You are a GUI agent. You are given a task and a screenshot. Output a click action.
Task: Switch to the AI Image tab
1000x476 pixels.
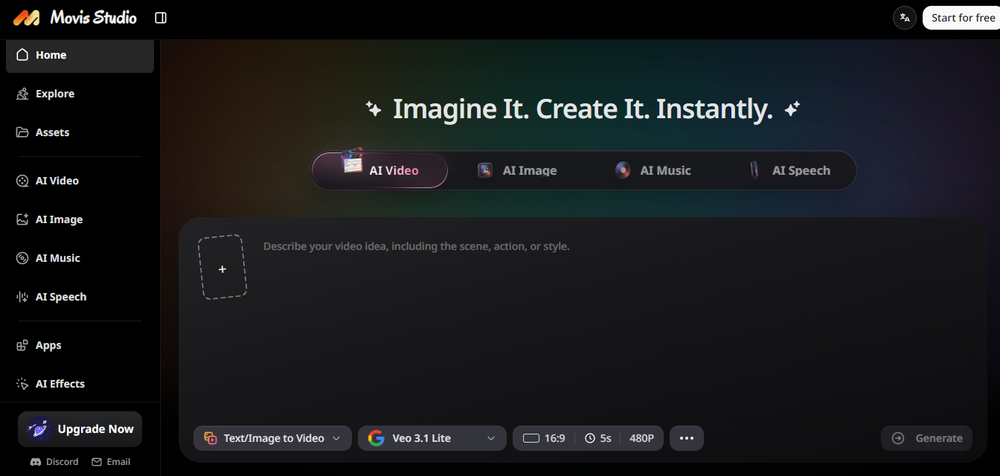[517, 170]
